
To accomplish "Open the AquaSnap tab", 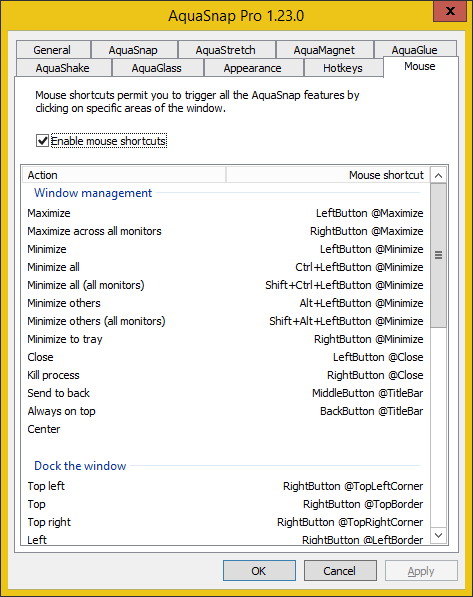I will [134, 49].
